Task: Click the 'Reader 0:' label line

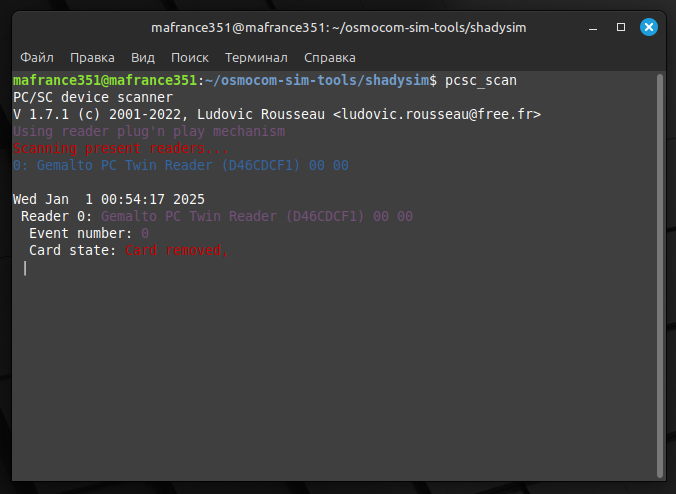Action: [x=56, y=216]
